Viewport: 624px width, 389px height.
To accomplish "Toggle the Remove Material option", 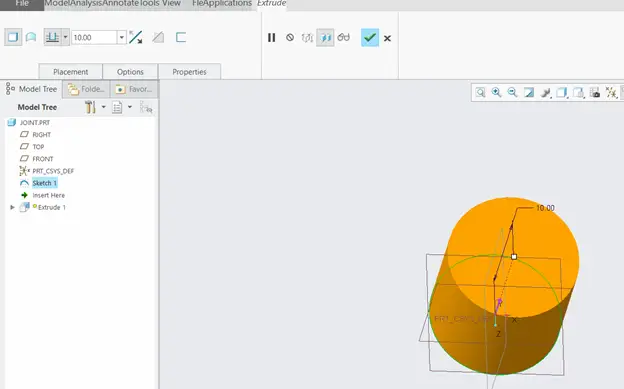I will 158,37.
